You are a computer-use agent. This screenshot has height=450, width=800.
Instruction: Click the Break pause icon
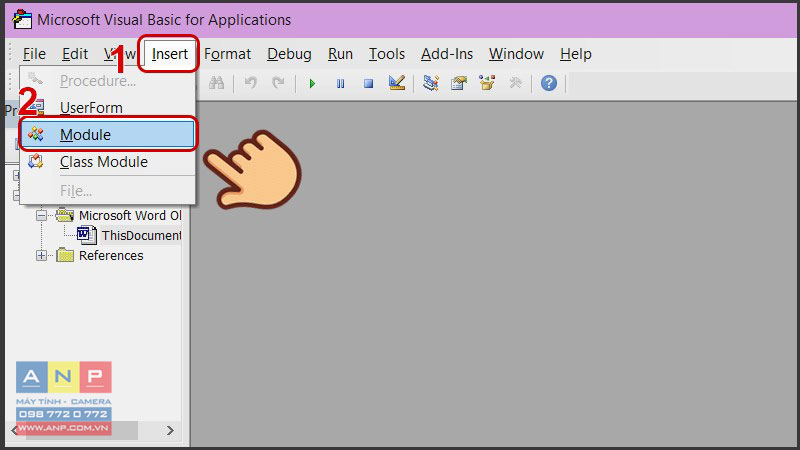pos(340,83)
